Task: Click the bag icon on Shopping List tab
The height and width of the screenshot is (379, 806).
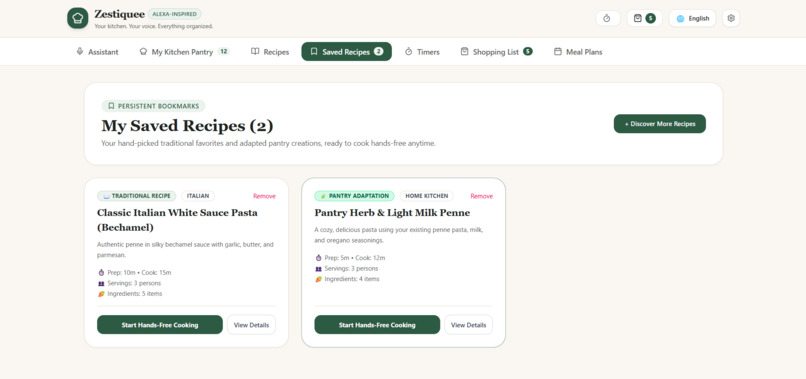Action: point(465,52)
